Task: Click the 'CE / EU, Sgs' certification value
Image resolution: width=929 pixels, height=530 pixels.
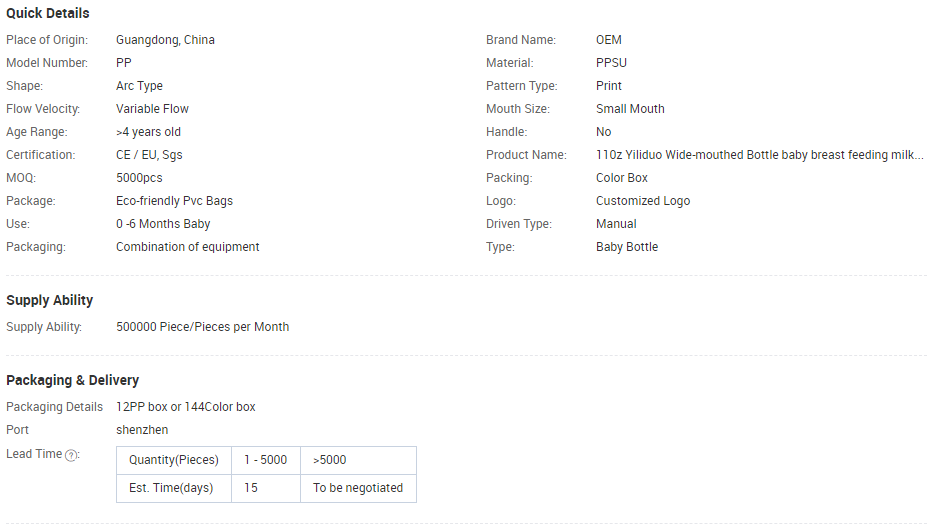Action: [x=149, y=155]
